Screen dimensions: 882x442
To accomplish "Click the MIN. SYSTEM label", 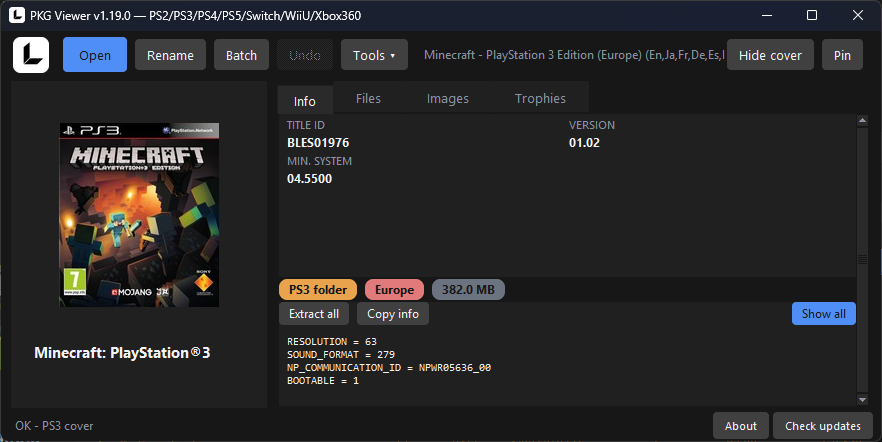I will pos(320,161).
